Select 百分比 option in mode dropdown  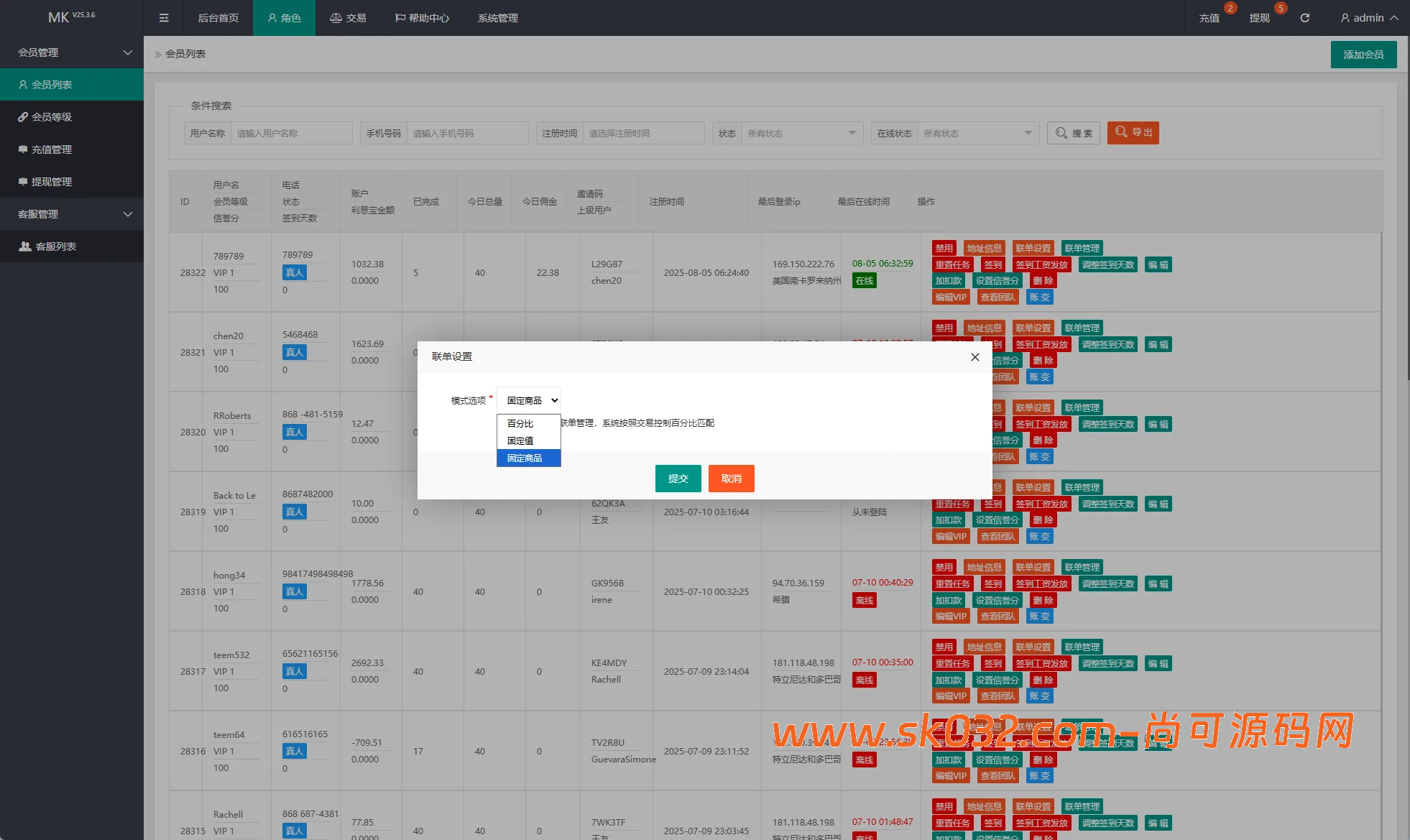click(x=521, y=423)
